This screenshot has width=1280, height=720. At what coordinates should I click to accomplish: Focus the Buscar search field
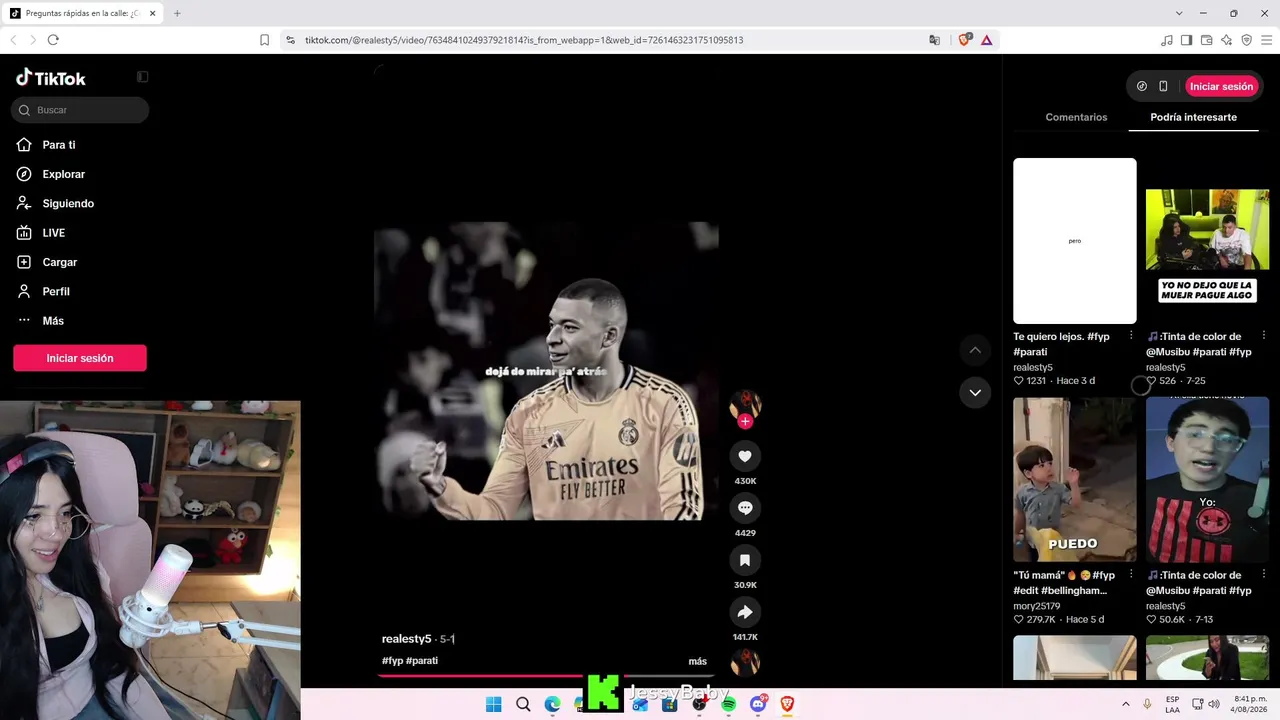(80, 110)
